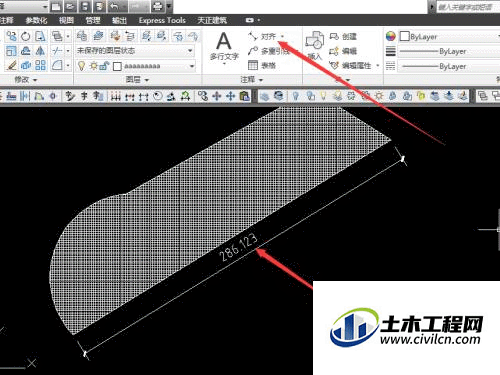Open the quick access toolbar customize arrow
This screenshot has height=375, width=500.
point(169,6)
